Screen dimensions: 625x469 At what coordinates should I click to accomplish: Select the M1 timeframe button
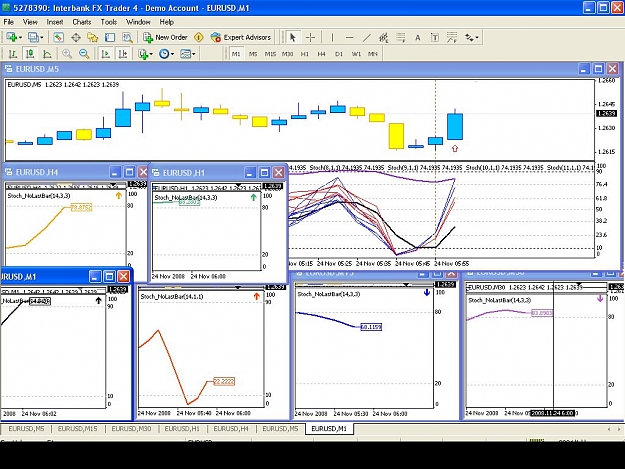[236, 54]
